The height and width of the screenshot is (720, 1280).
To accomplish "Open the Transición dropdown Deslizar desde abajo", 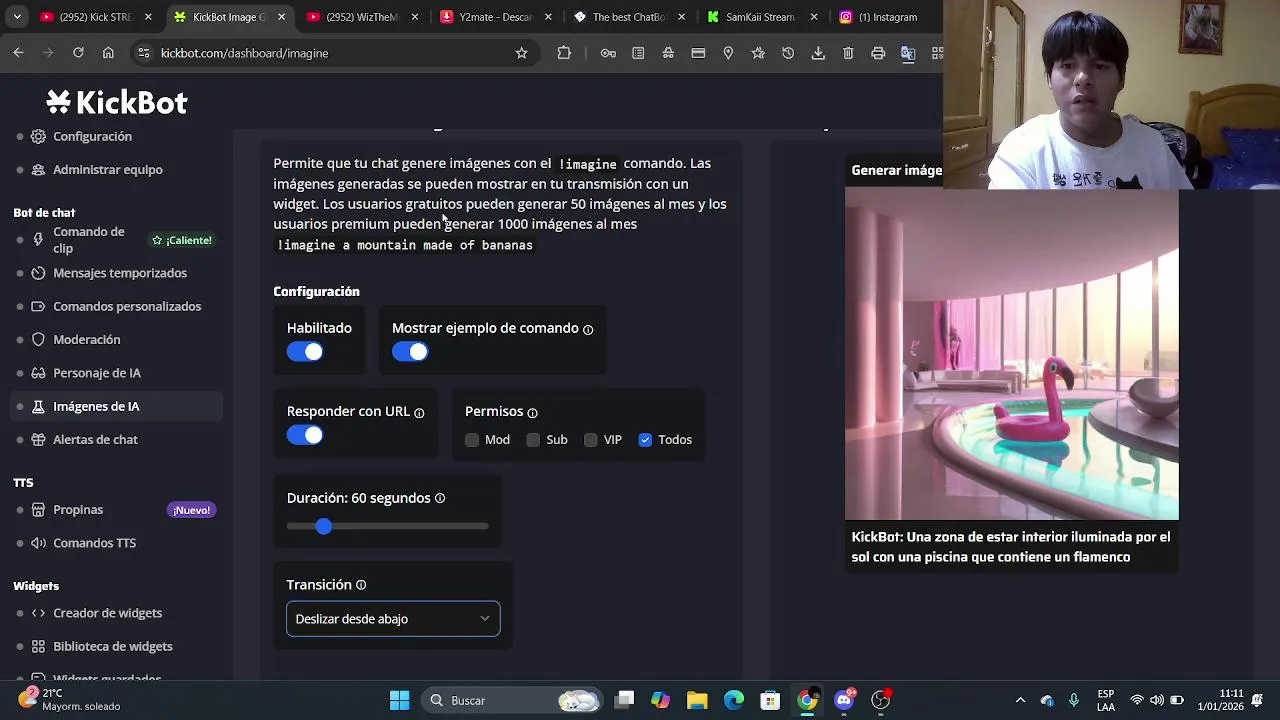I will [x=393, y=619].
